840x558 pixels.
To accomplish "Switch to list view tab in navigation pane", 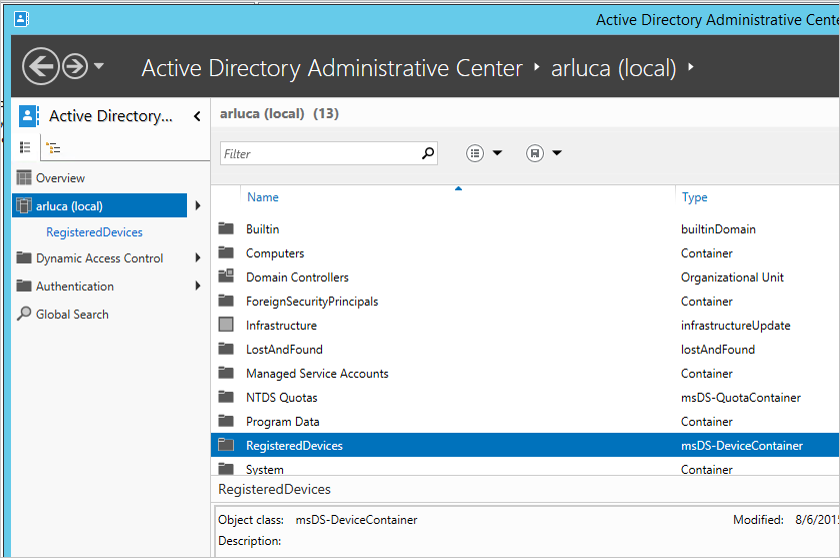I will click(26, 148).
